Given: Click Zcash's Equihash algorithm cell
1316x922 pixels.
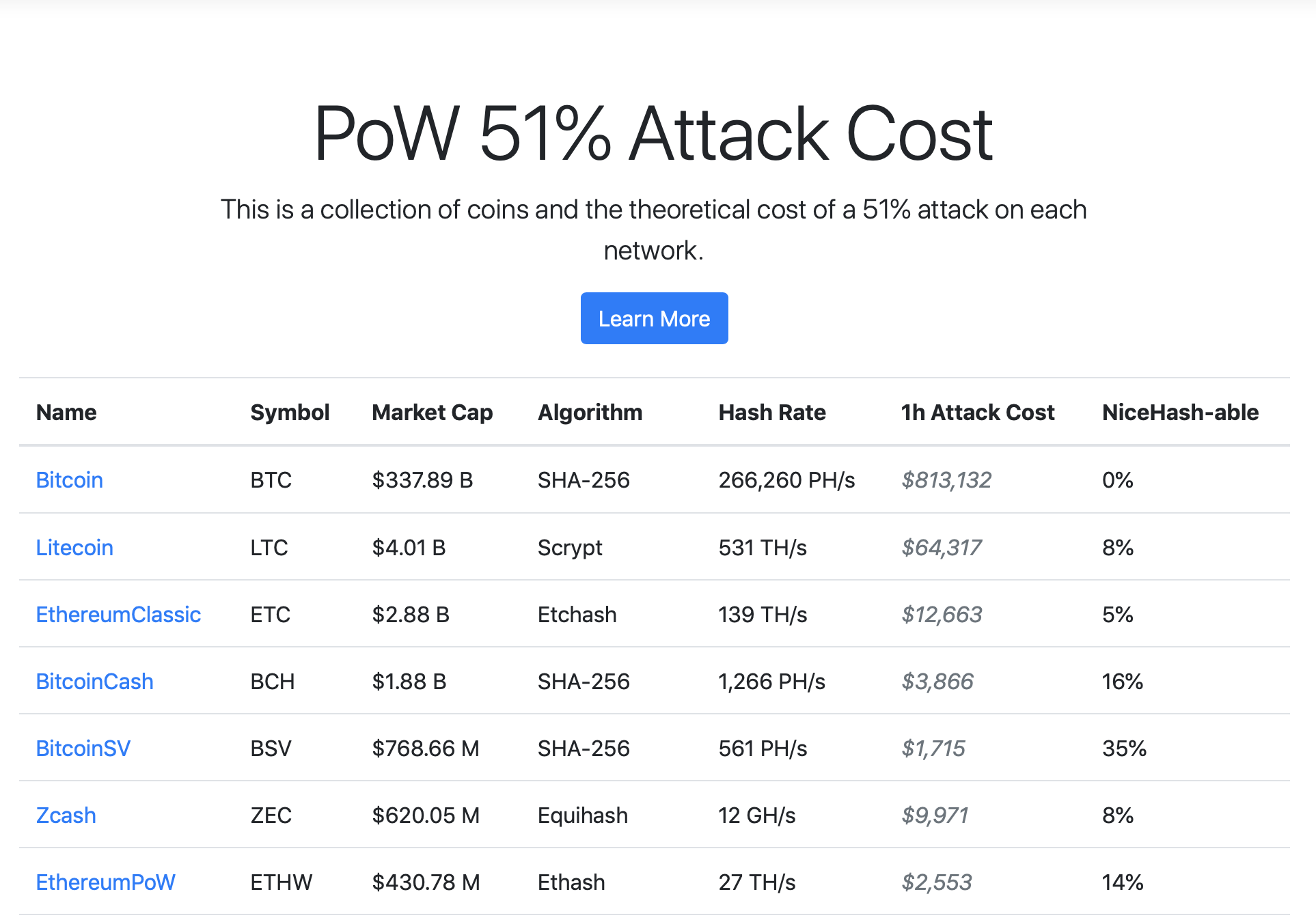Looking at the screenshot, I should click(x=582, y=815).
